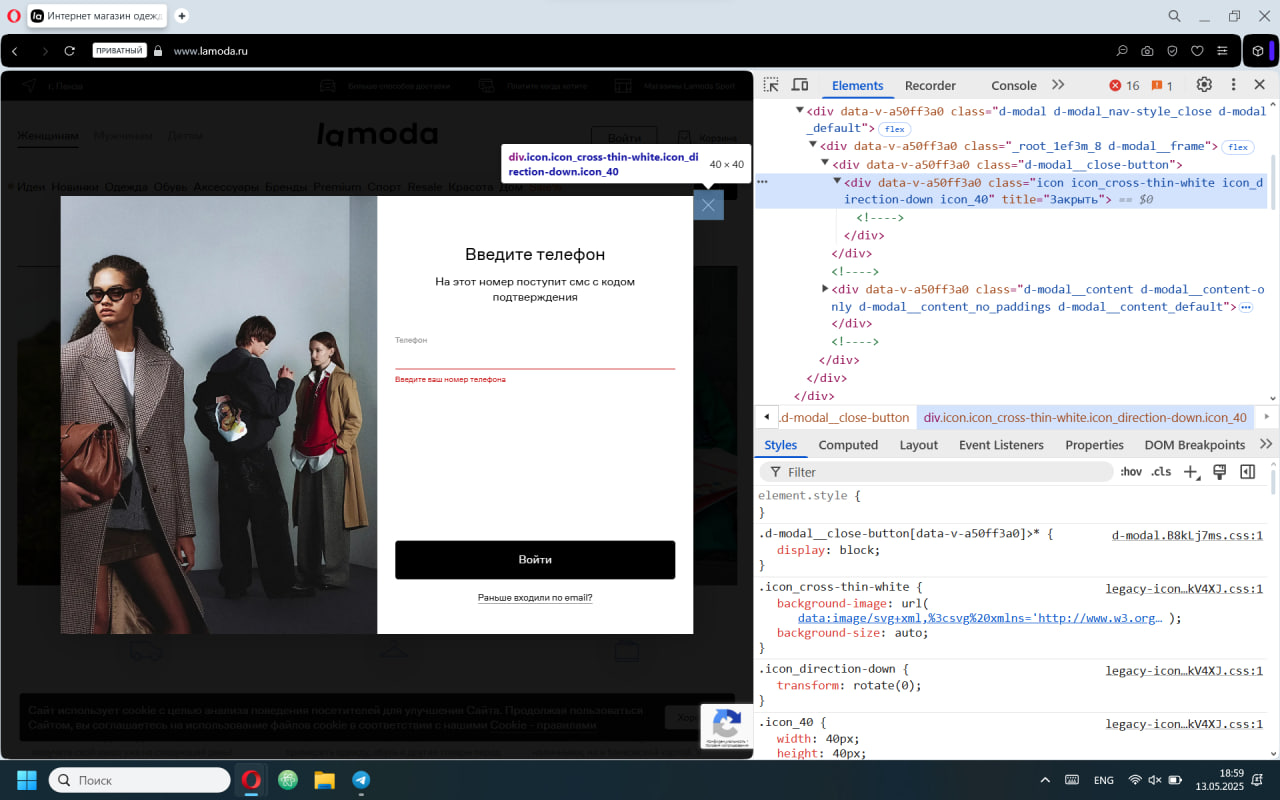Expand the d-modal__content div node
1280x800 pixels.
pos(824,289)
